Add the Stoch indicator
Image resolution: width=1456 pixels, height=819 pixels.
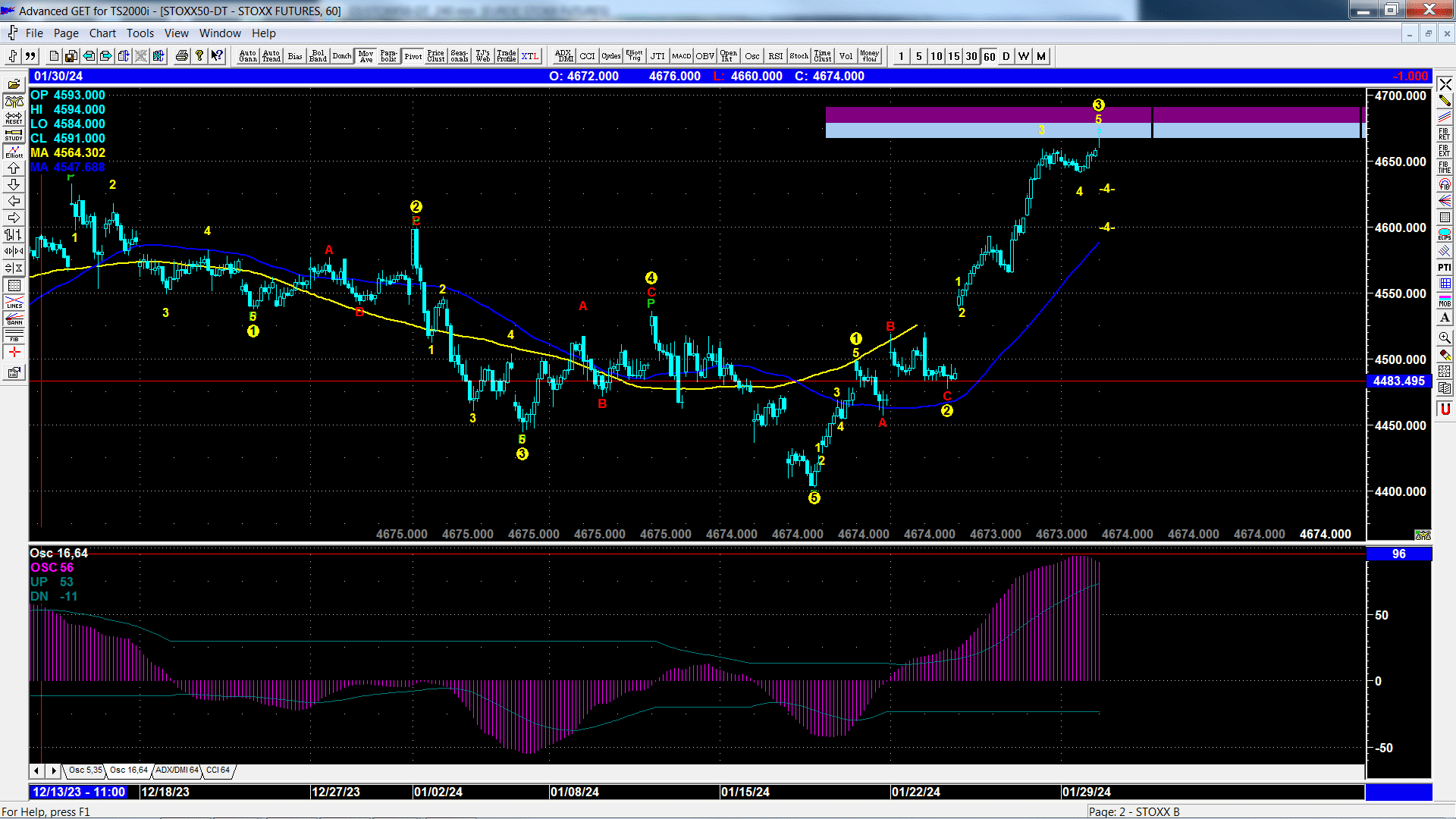click(799, 56)
